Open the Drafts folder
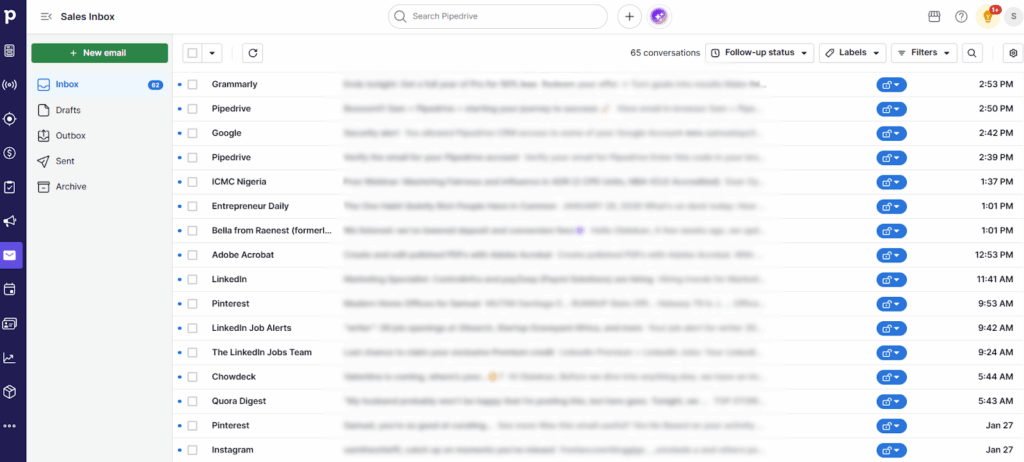Viewport: 1024px width, 462px height. (100, 110)
